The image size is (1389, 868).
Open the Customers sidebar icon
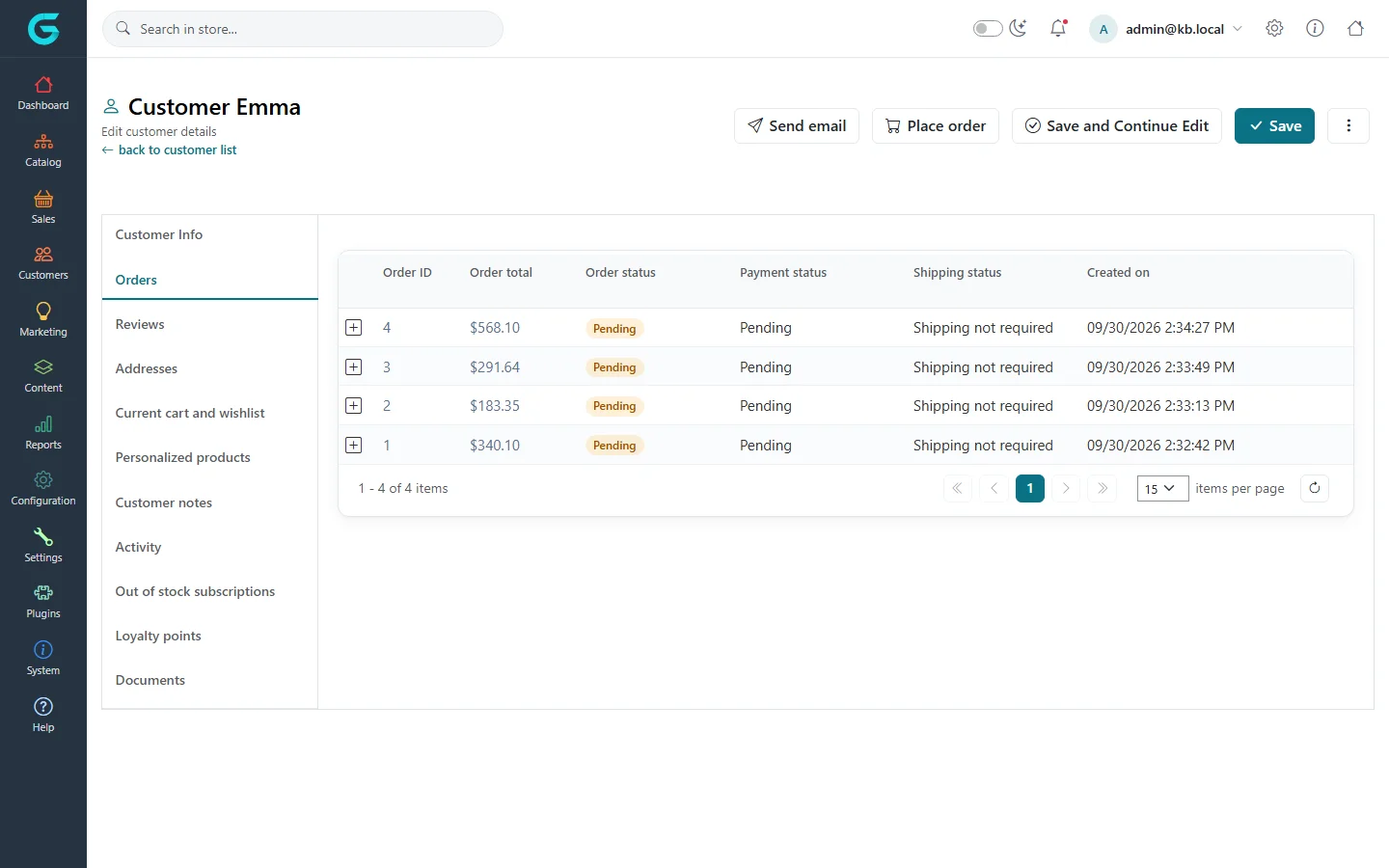43,255
